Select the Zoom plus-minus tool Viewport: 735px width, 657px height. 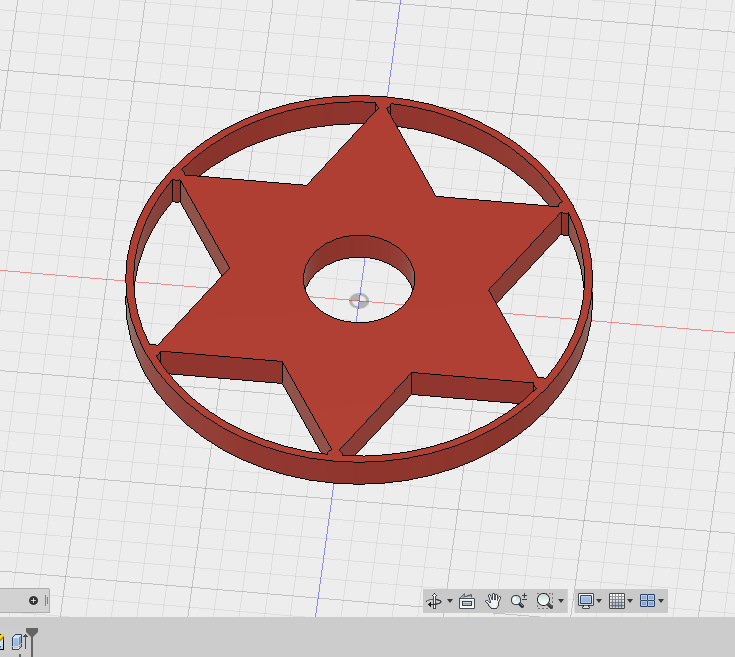(519, 601)
